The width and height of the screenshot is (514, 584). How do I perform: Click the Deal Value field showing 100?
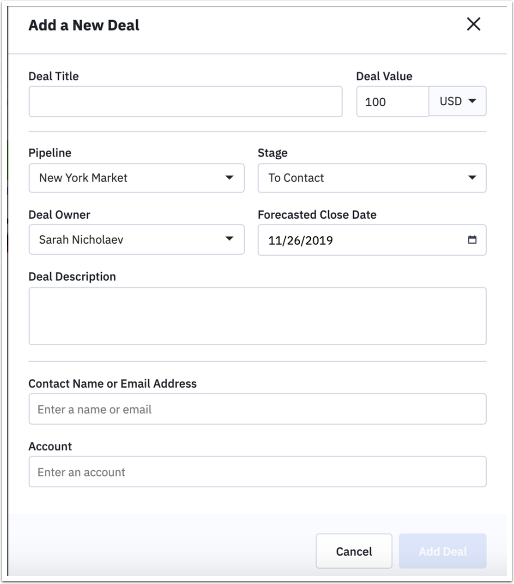coord(392,101)
